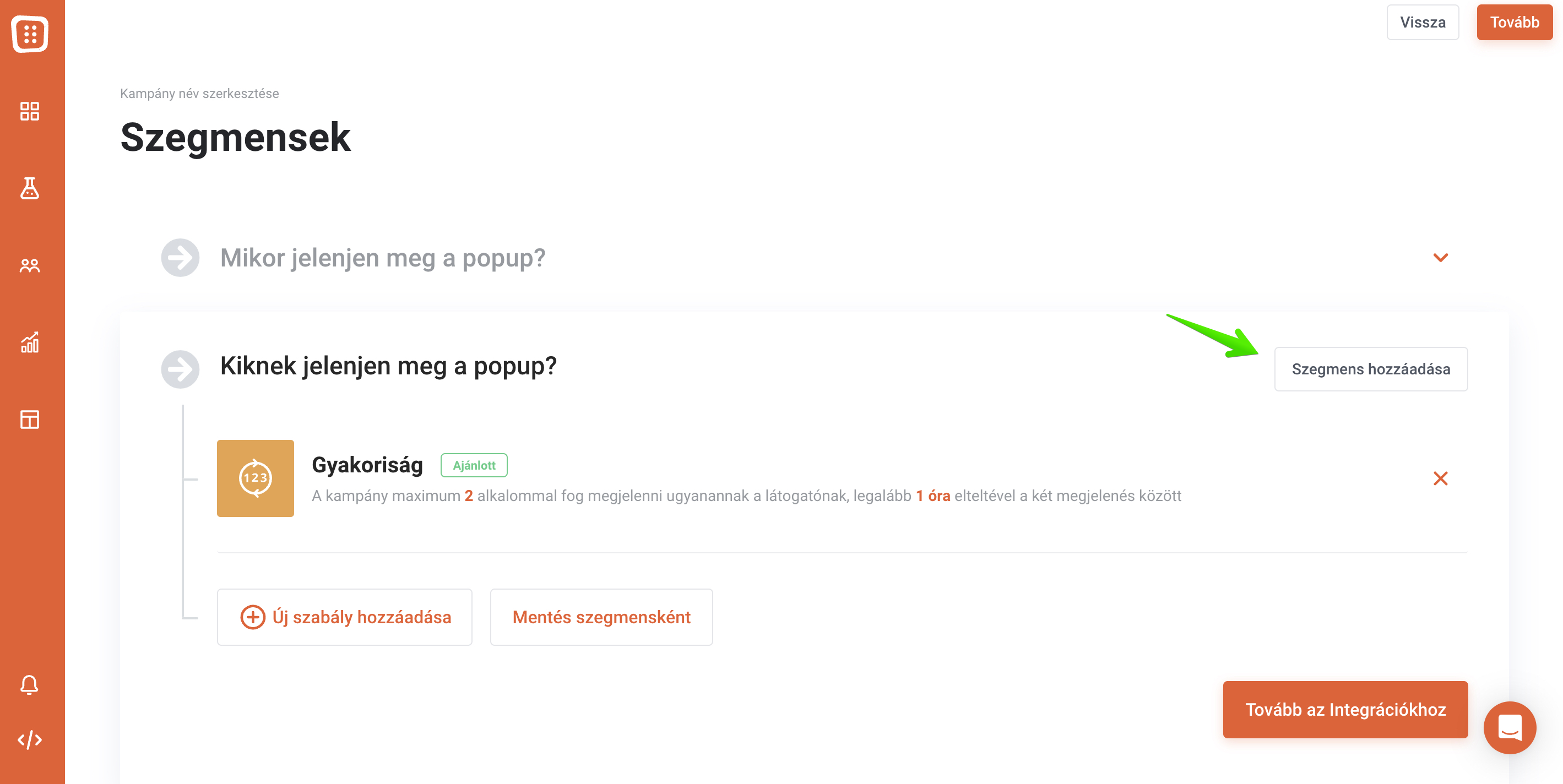Viewport: 1563px width, 784px height.
Task: Open the OptiMonk logo home icon
Action: click(x=30, y=34)
